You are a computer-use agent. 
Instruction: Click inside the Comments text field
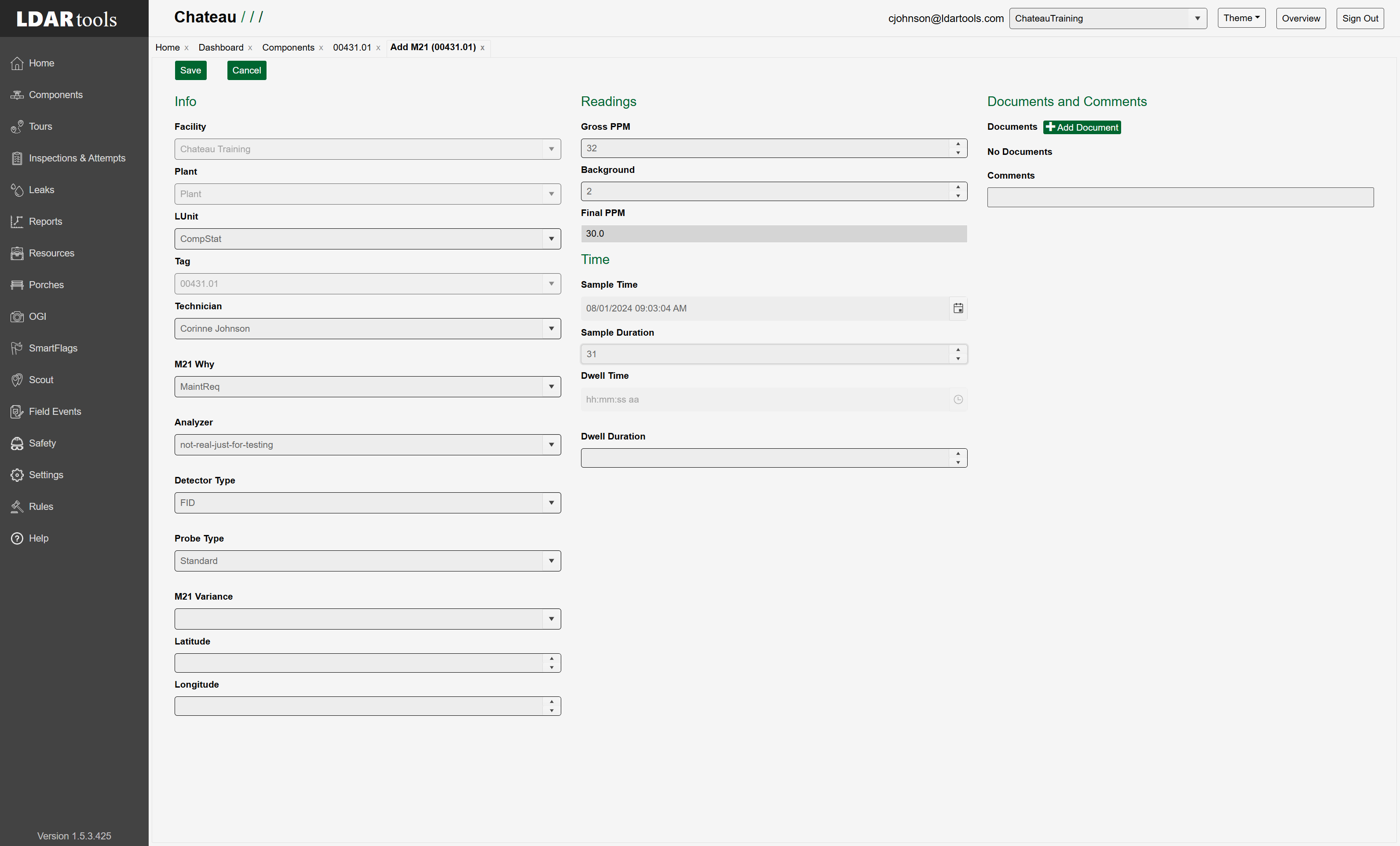tap(1180, 197)
